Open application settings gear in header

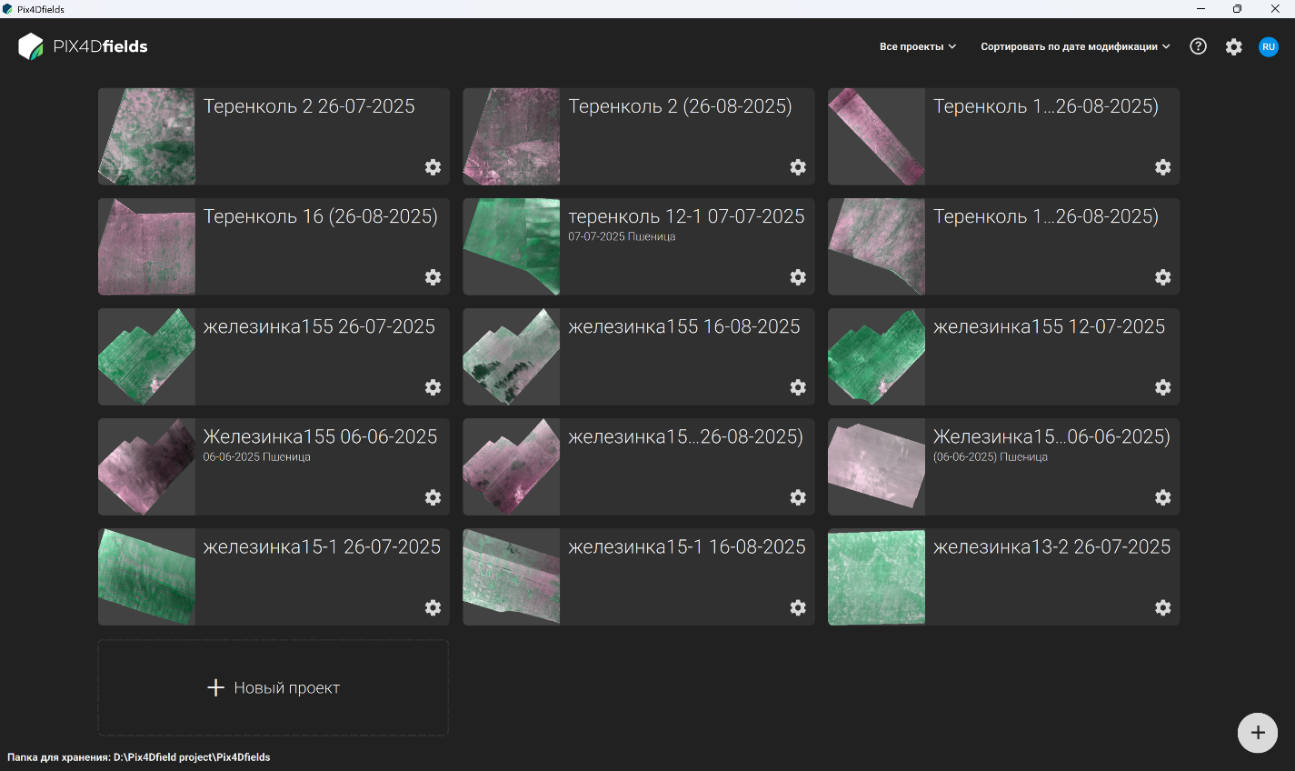tap(1234, 47)
